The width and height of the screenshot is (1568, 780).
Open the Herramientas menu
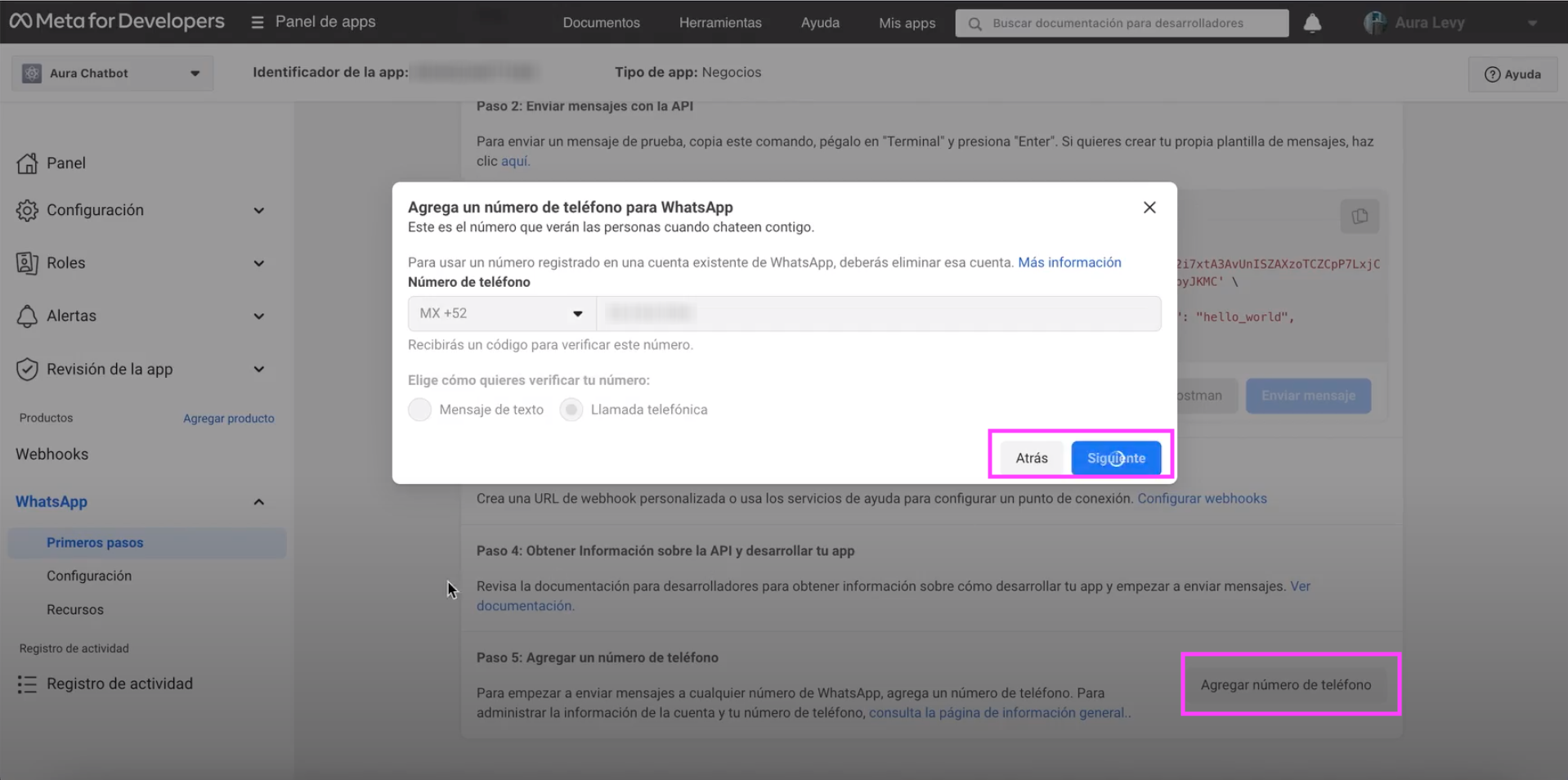point(720,23)
